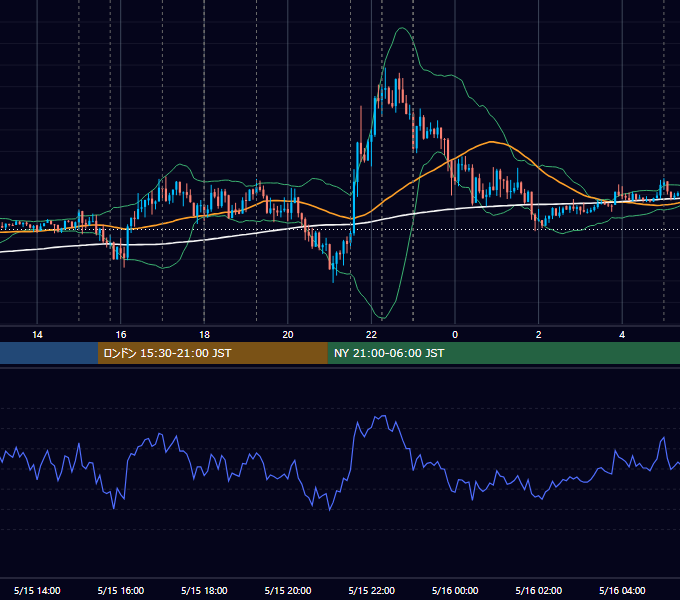
Task: Click the white dotted horizontal price line
Action: [x=340, y=229]
